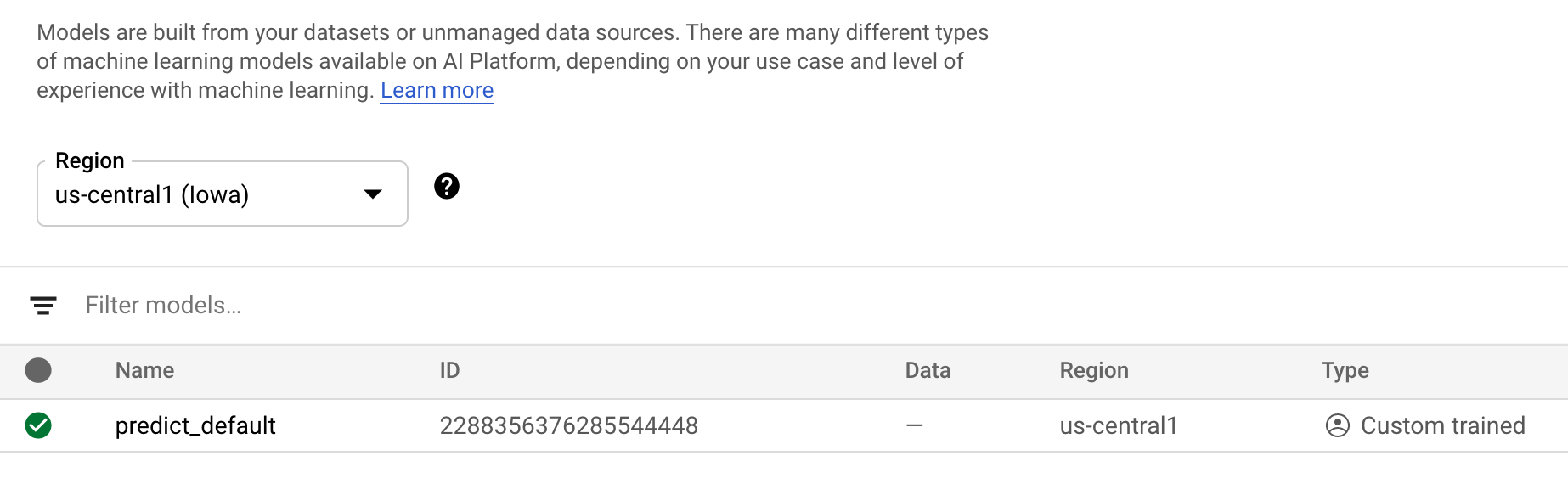Click the Region field label
1568x478 pixels.
coord(90,160)
